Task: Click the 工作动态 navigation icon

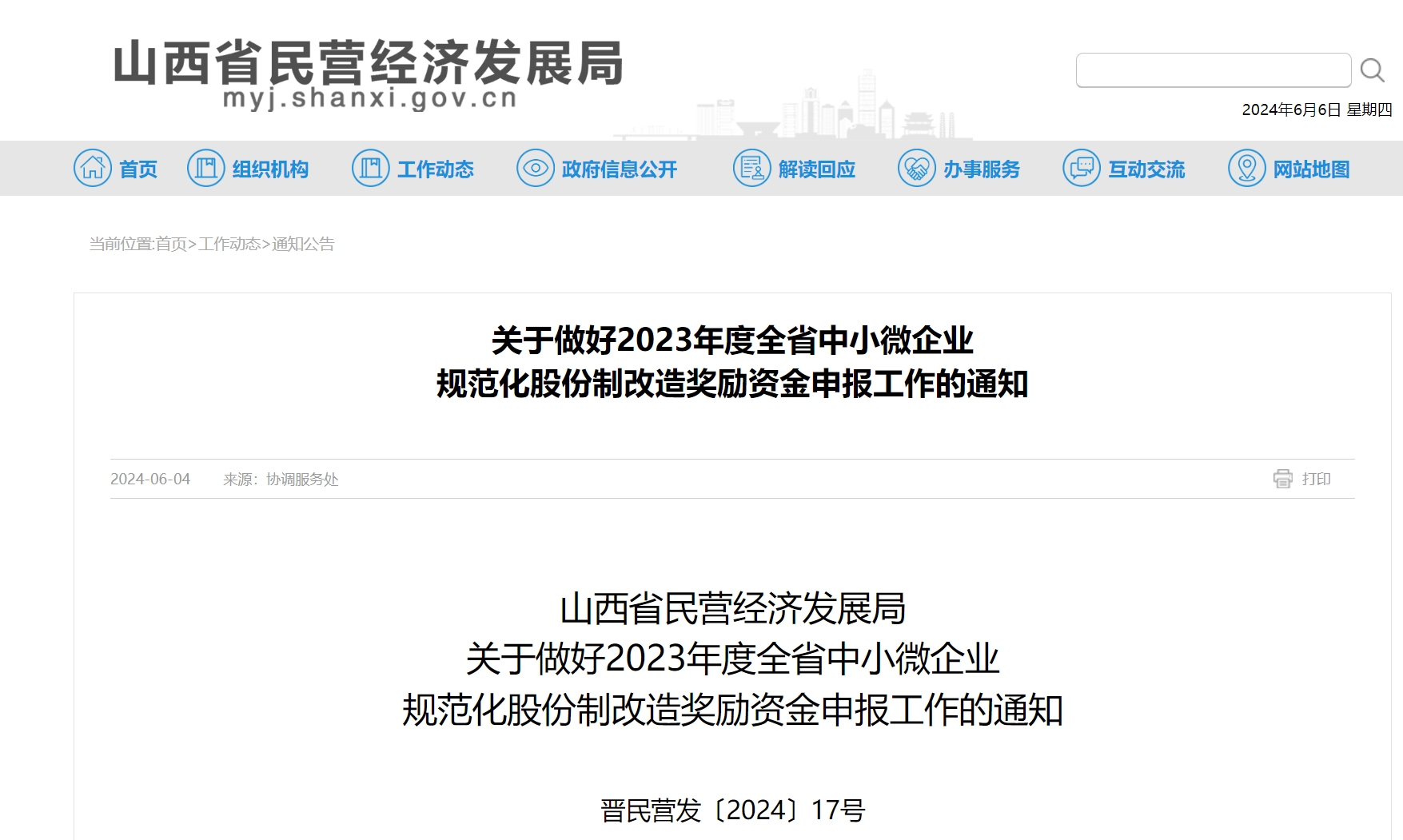Action: 371,168
